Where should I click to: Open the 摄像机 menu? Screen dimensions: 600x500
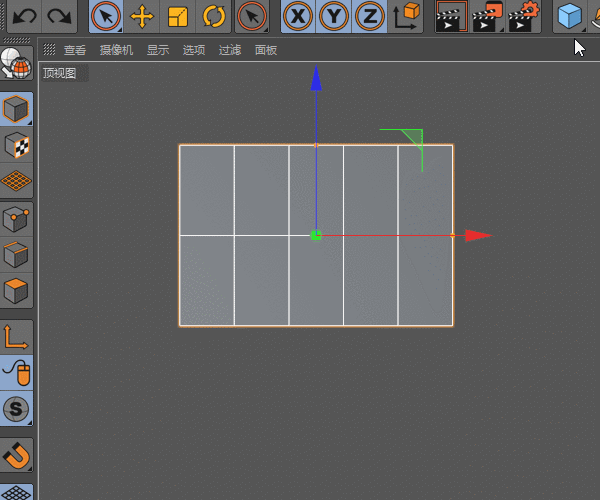click(x=116, y=50)
